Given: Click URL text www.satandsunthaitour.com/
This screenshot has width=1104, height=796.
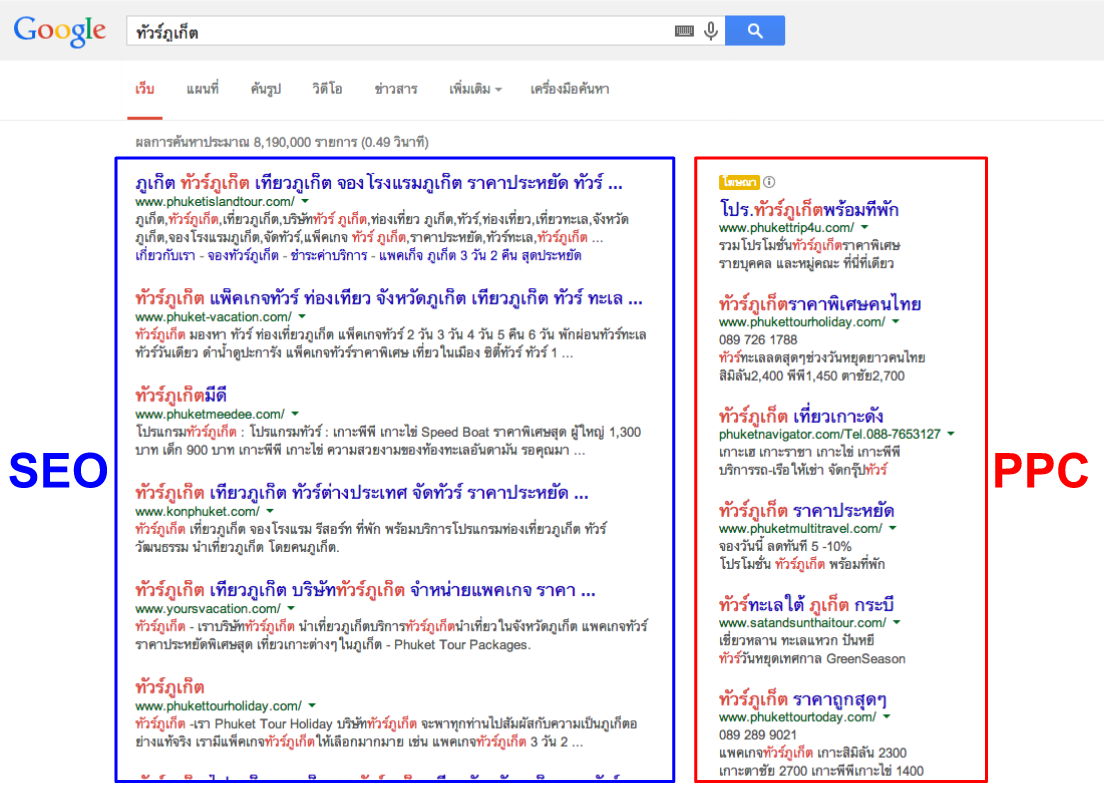Looking at the screenshot, I should point(803,622).
